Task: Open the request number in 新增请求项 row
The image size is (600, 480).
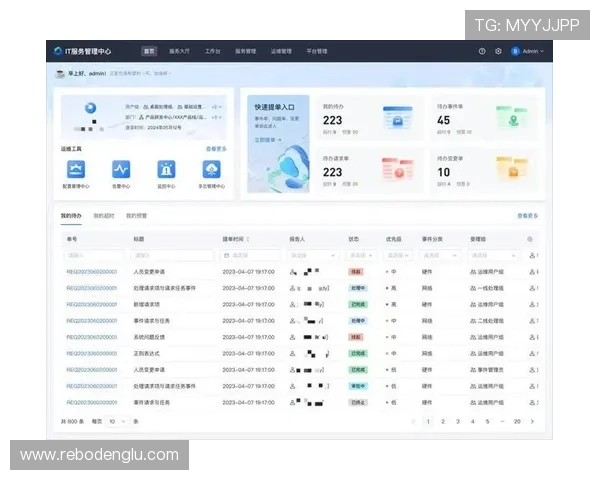Action: pos(92,305)
